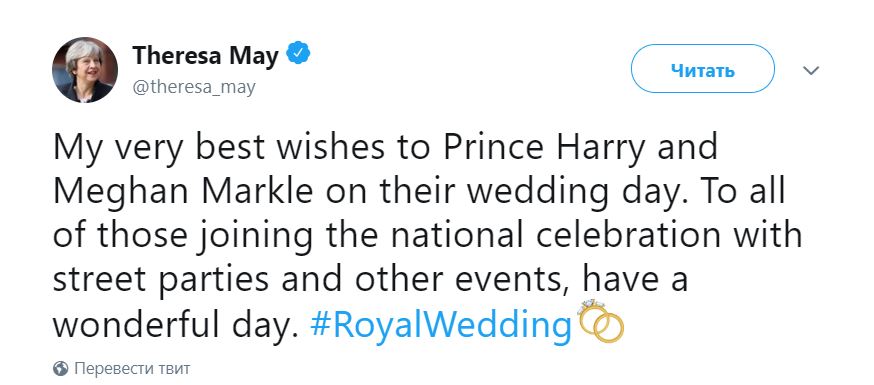Click the globe icon beside translate link
874x385 pixels.
(x=60, y=369)
